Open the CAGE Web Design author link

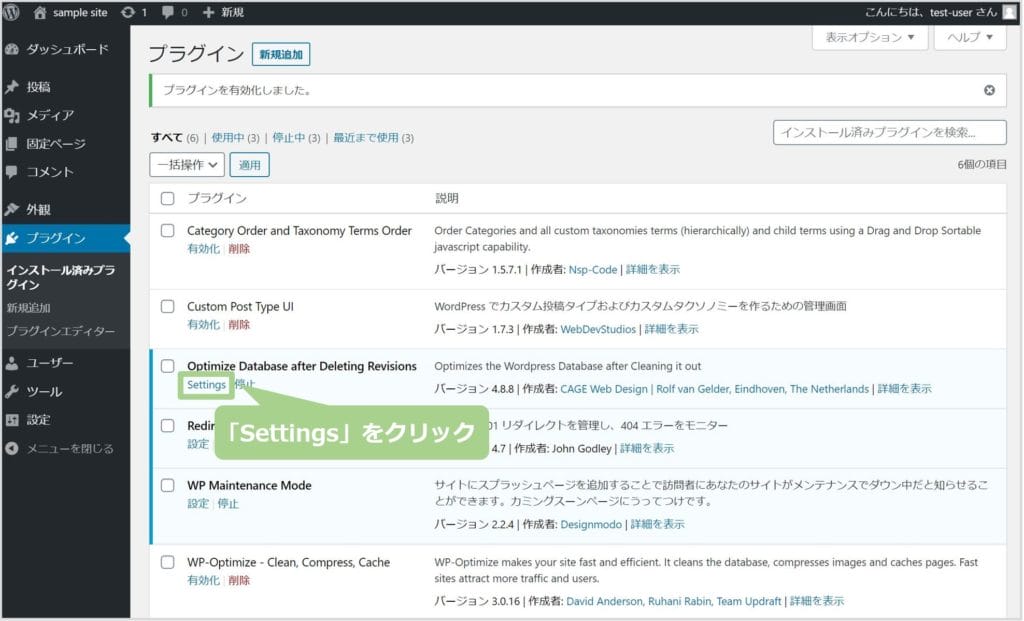[604, 389]
